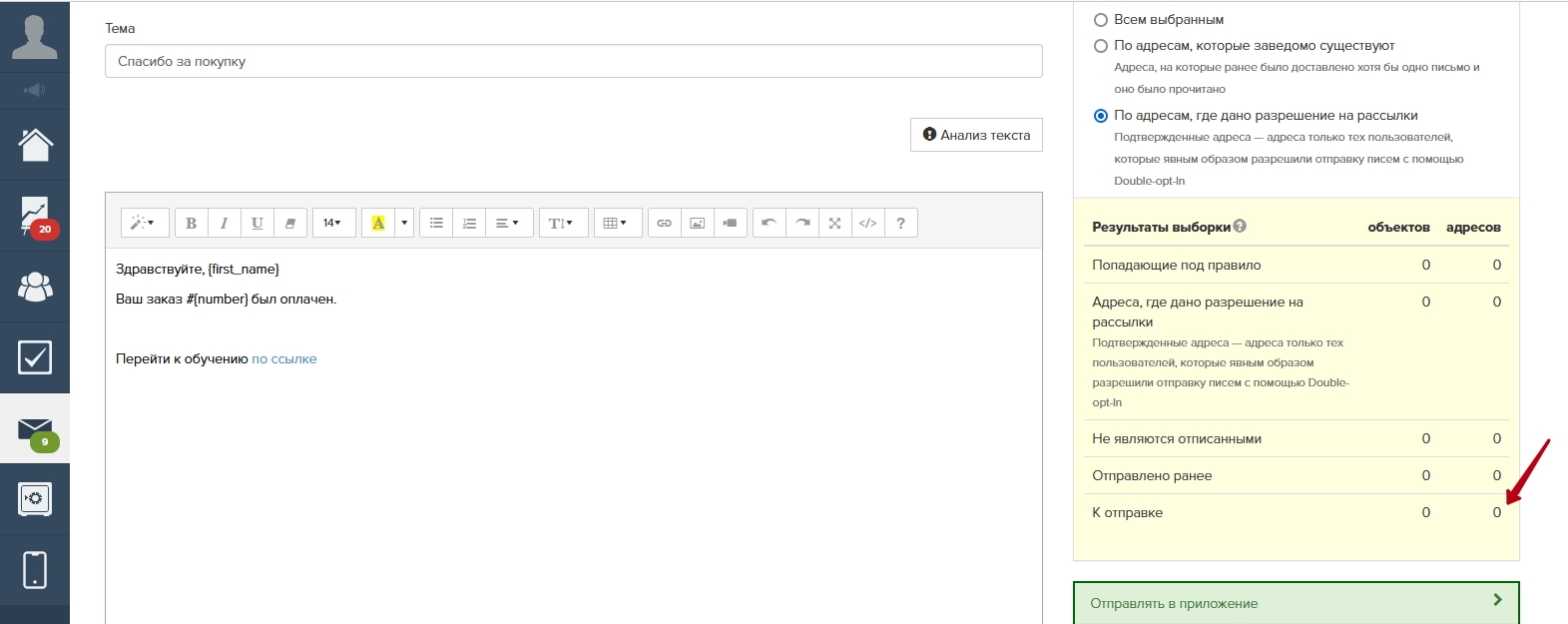Viewport: 1568px width, 624px height.
Task: Insert a picture via the image icon
Action: point(697,223)
